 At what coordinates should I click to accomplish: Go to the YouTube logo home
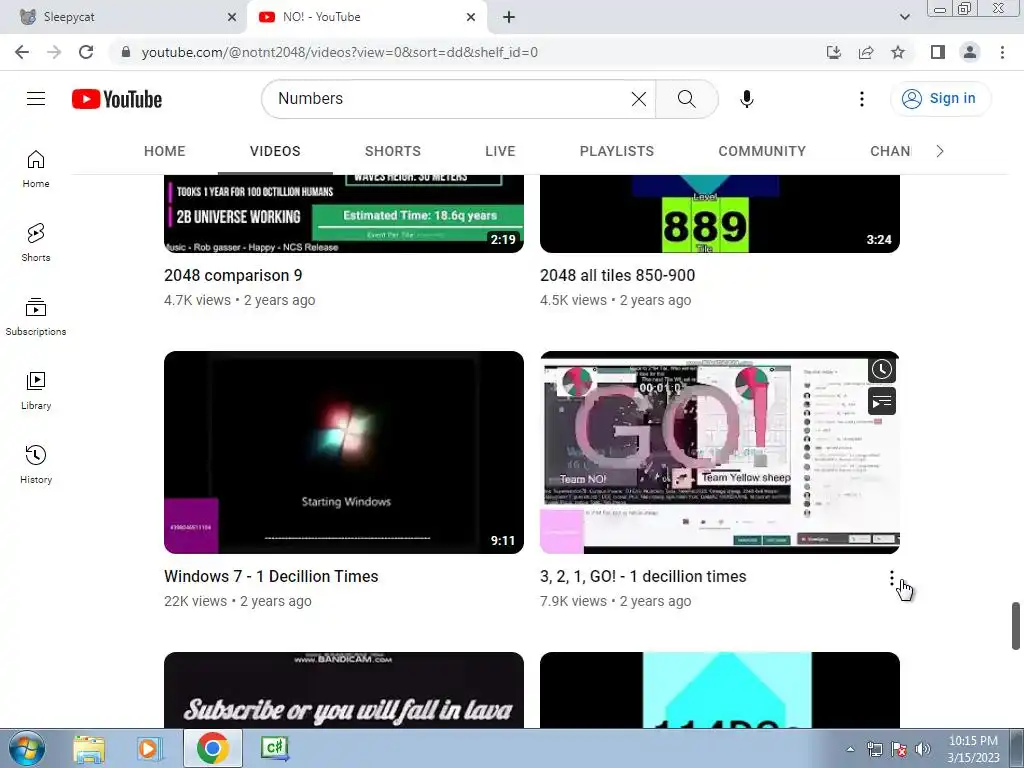click(117, 99)
